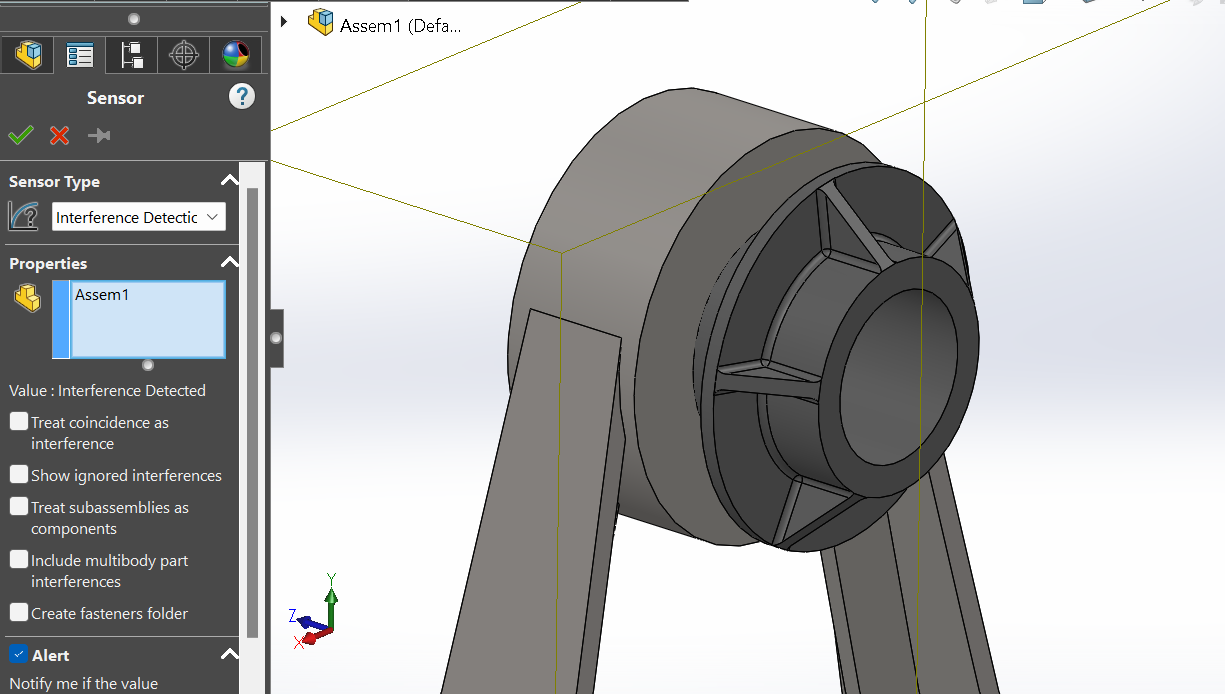
Task: Enable Treat subassemblies as components
Action: 19,507
